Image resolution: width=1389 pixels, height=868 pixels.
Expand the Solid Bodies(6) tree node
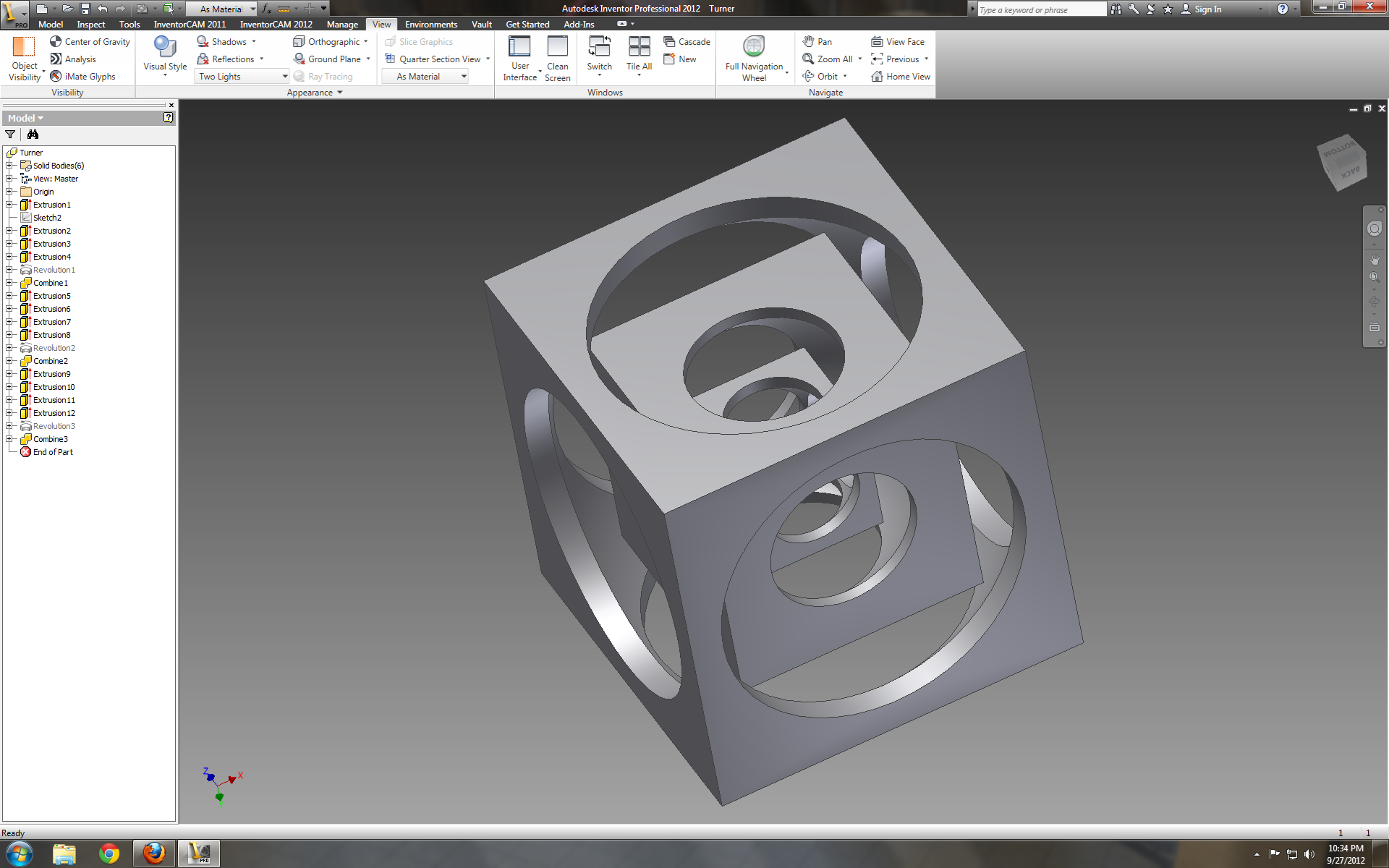click(8, 165)
